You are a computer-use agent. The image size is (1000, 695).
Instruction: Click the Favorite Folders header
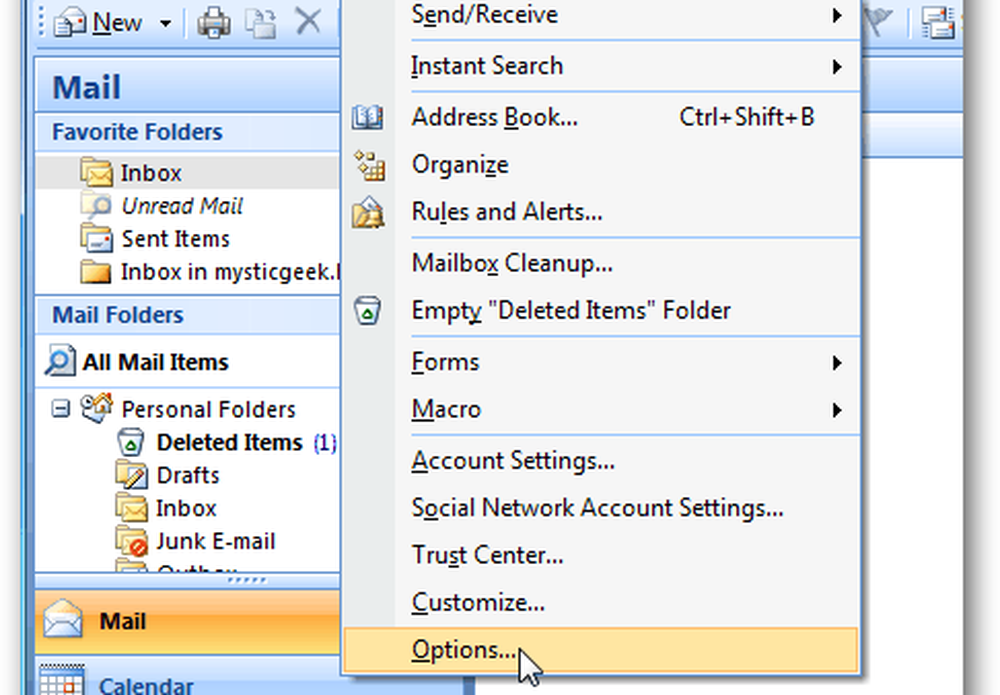click(188, 132)
